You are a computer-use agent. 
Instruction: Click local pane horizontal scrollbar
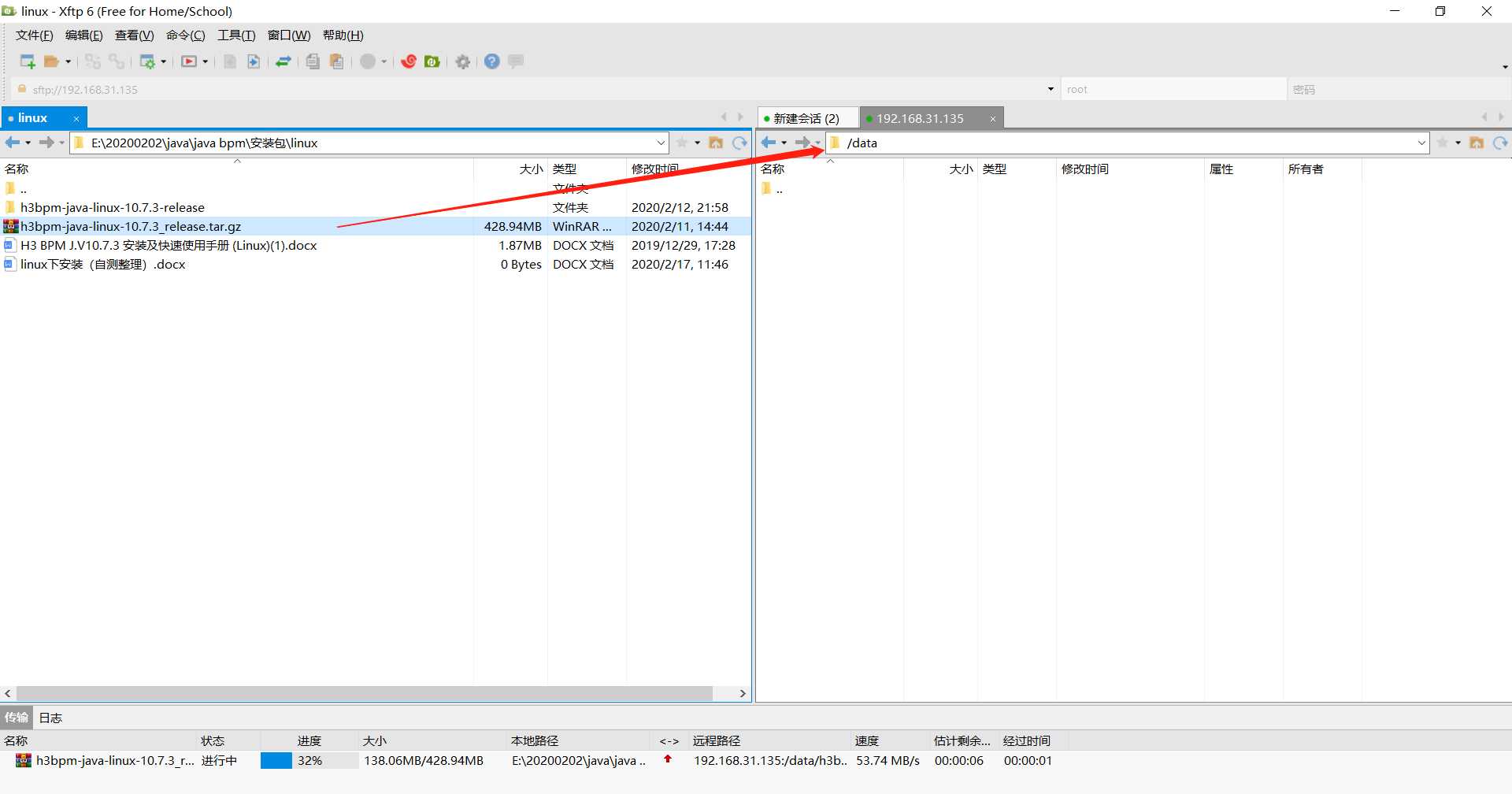pyautogui.click(x=365, y=693)
